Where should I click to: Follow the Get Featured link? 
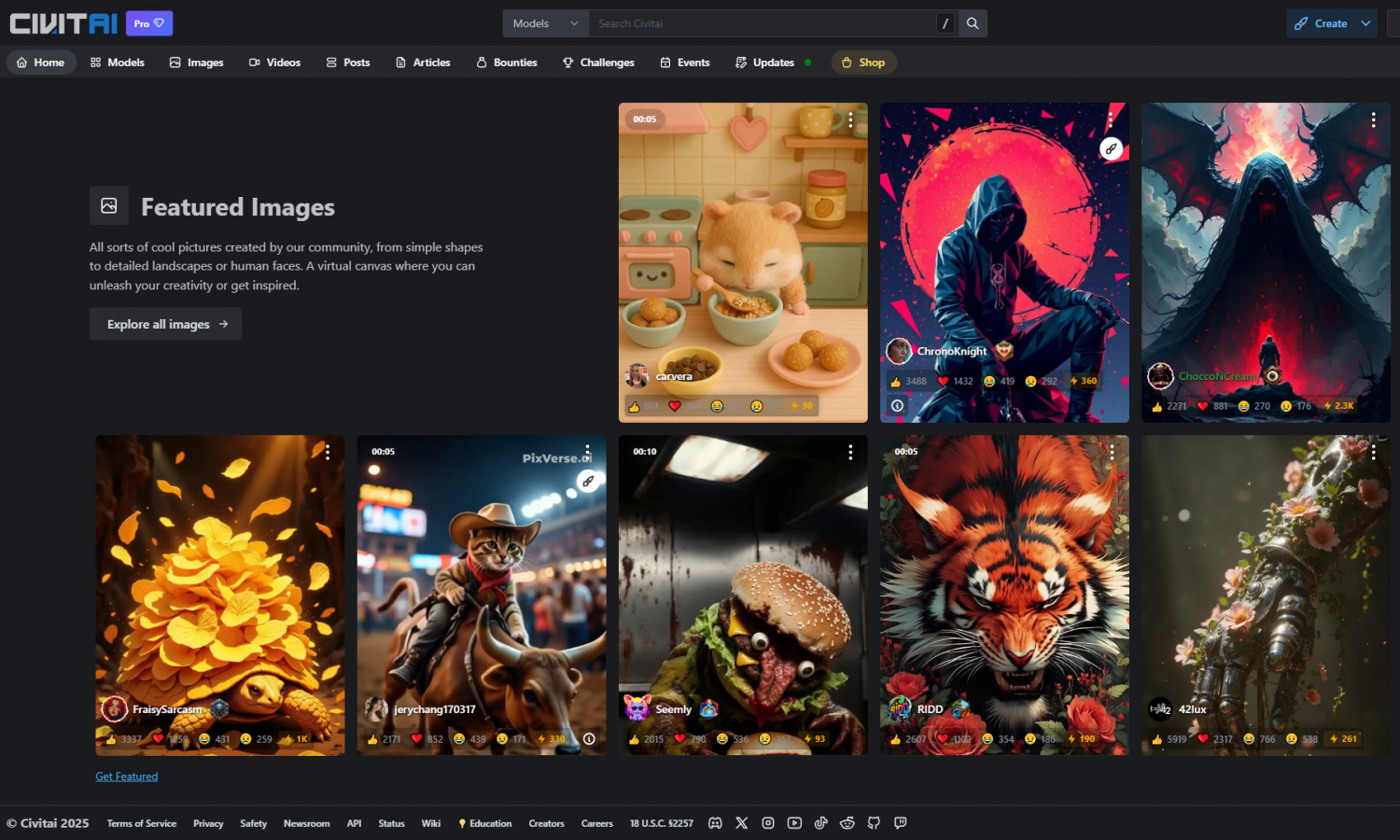click(126, 777)
